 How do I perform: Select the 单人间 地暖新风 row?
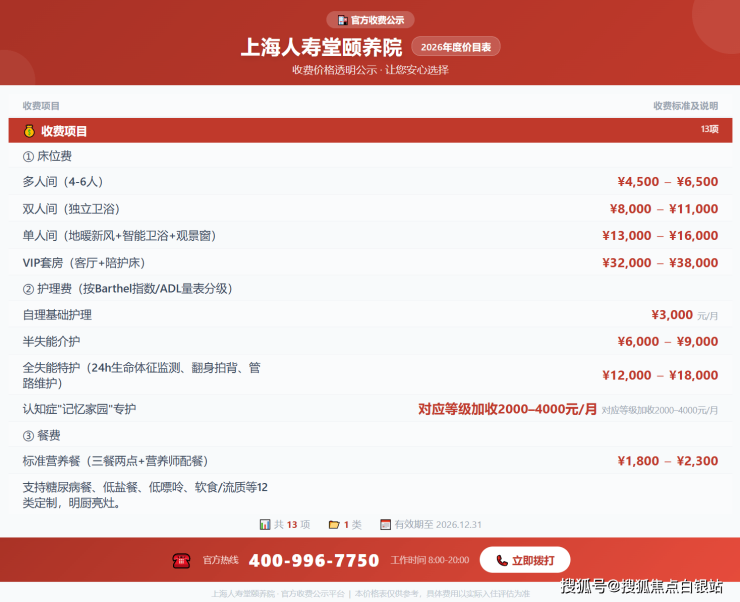(x=370, y=235)
